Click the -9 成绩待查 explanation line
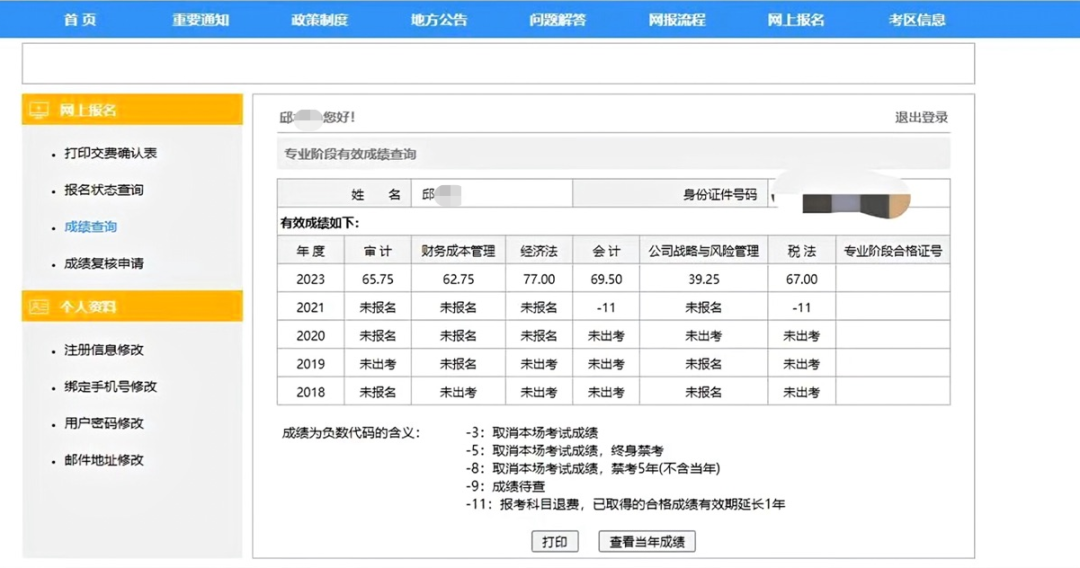The width and height of the screenshot is (1080, 568). [x=506, y=487]
